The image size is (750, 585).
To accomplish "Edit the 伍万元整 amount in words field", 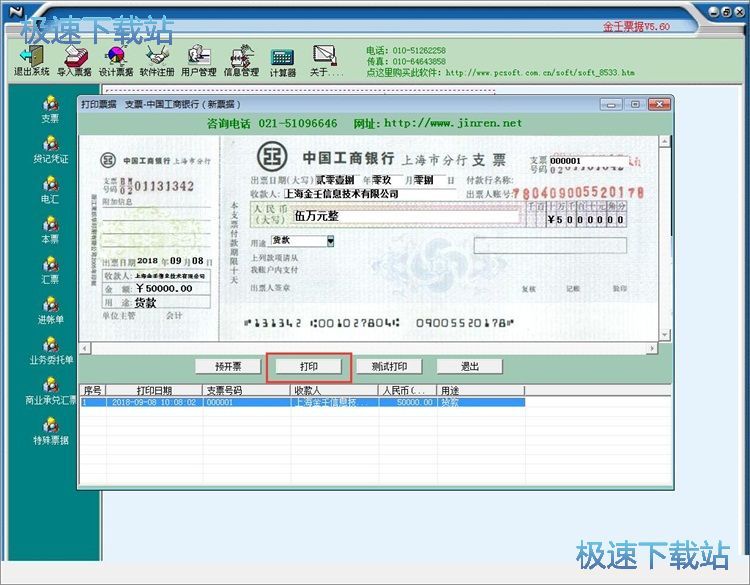I will point(407,216).
